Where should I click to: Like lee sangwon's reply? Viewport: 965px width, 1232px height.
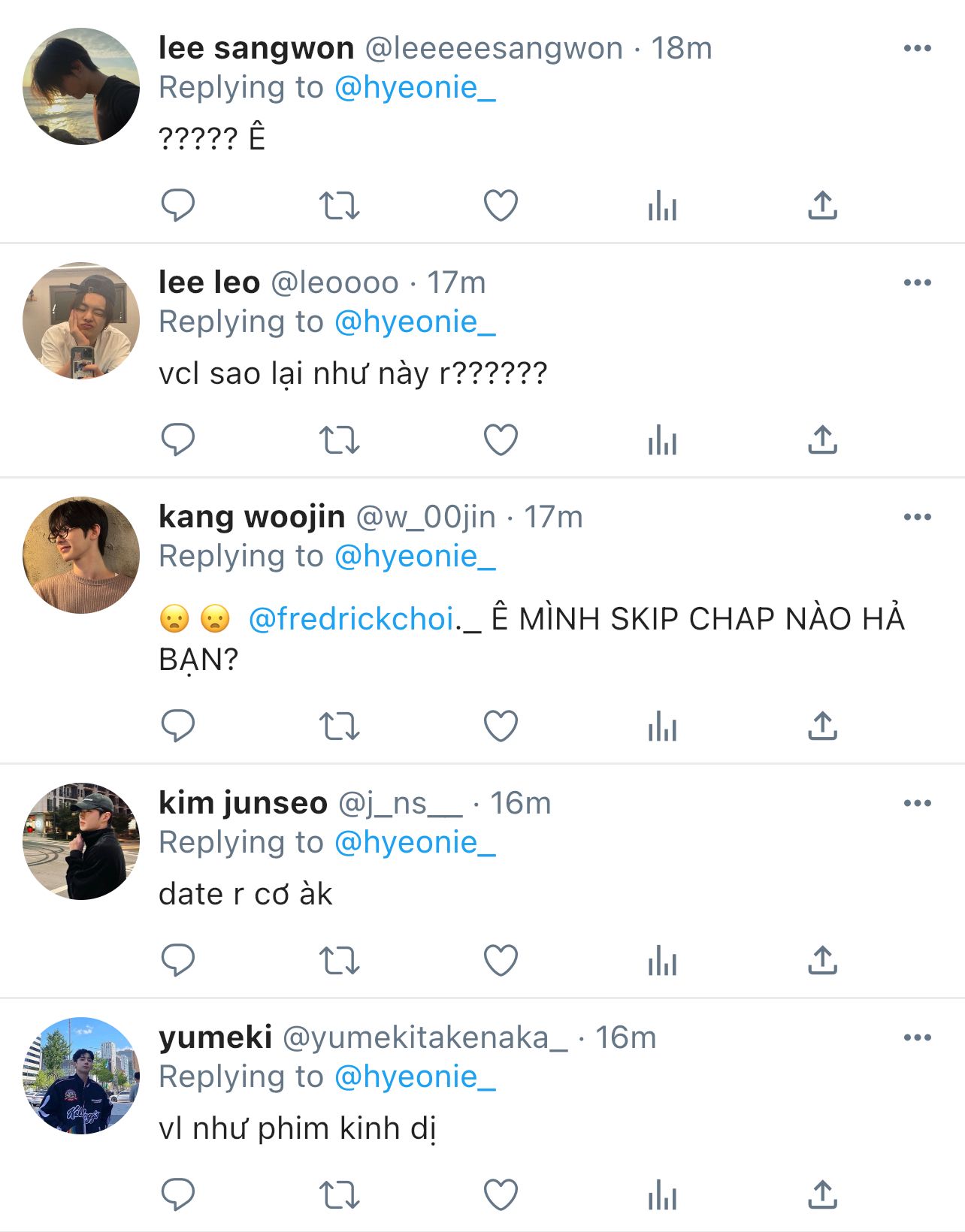(x=501, y=205)
